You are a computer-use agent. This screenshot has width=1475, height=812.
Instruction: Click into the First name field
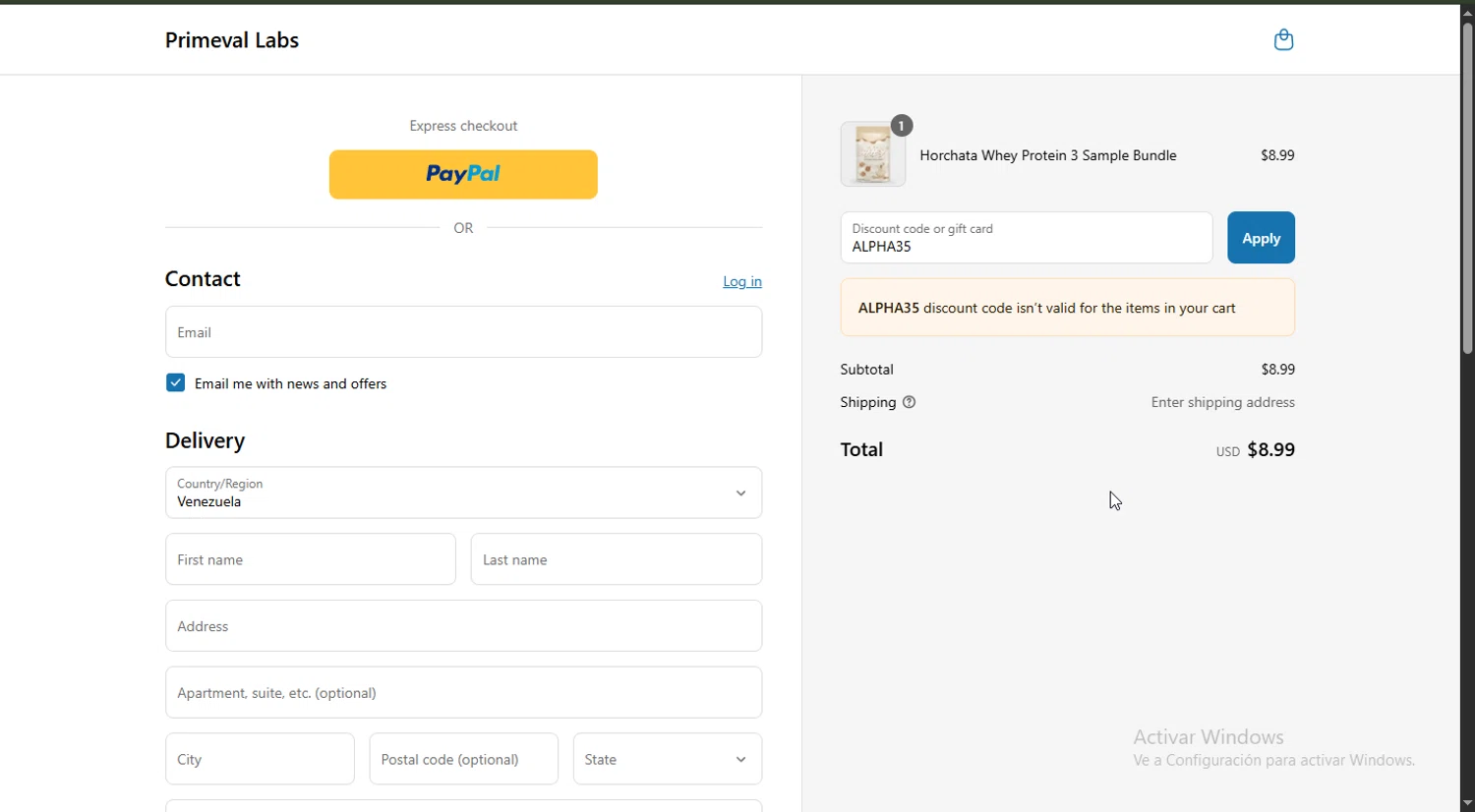(311, 559)
